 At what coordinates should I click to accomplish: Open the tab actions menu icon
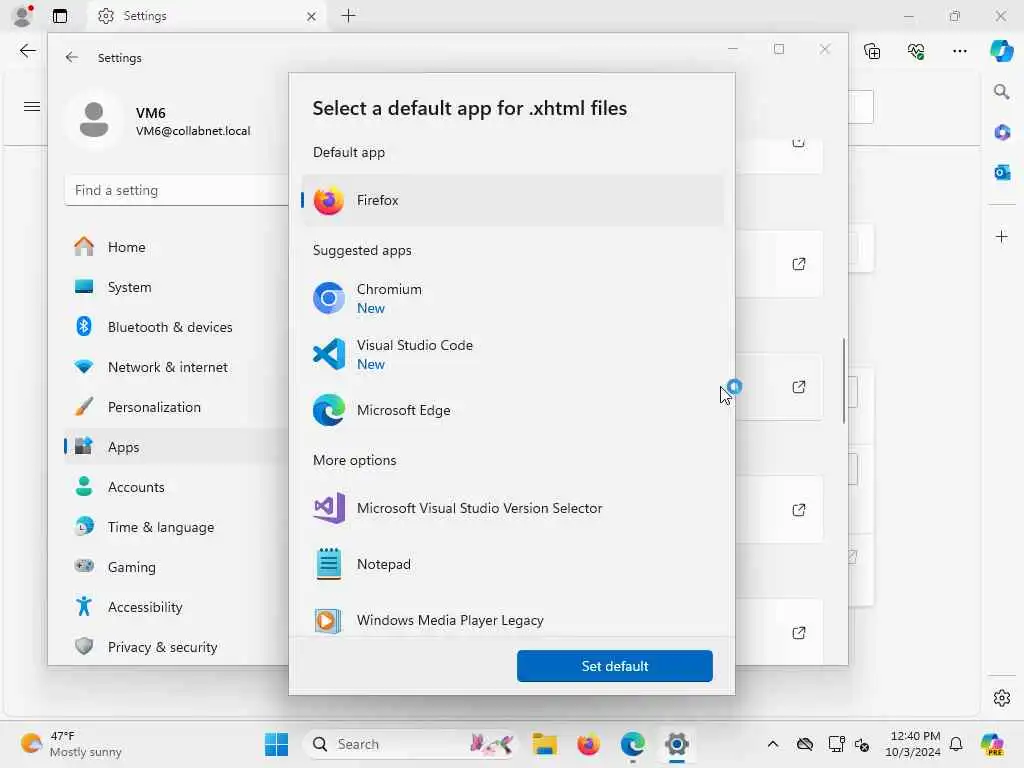(60, 16)
